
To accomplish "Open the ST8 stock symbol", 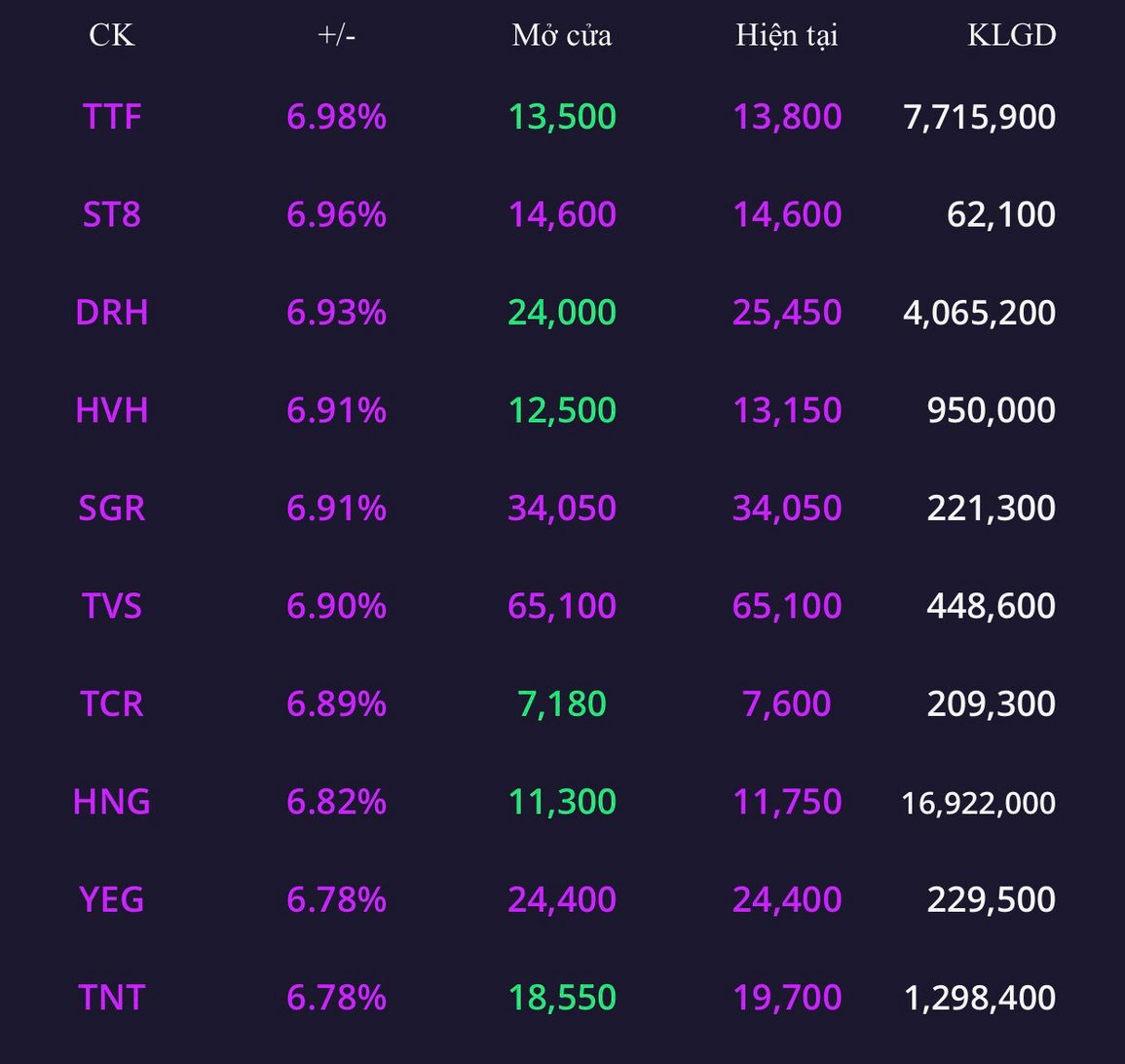I will [x=111, y=214].
